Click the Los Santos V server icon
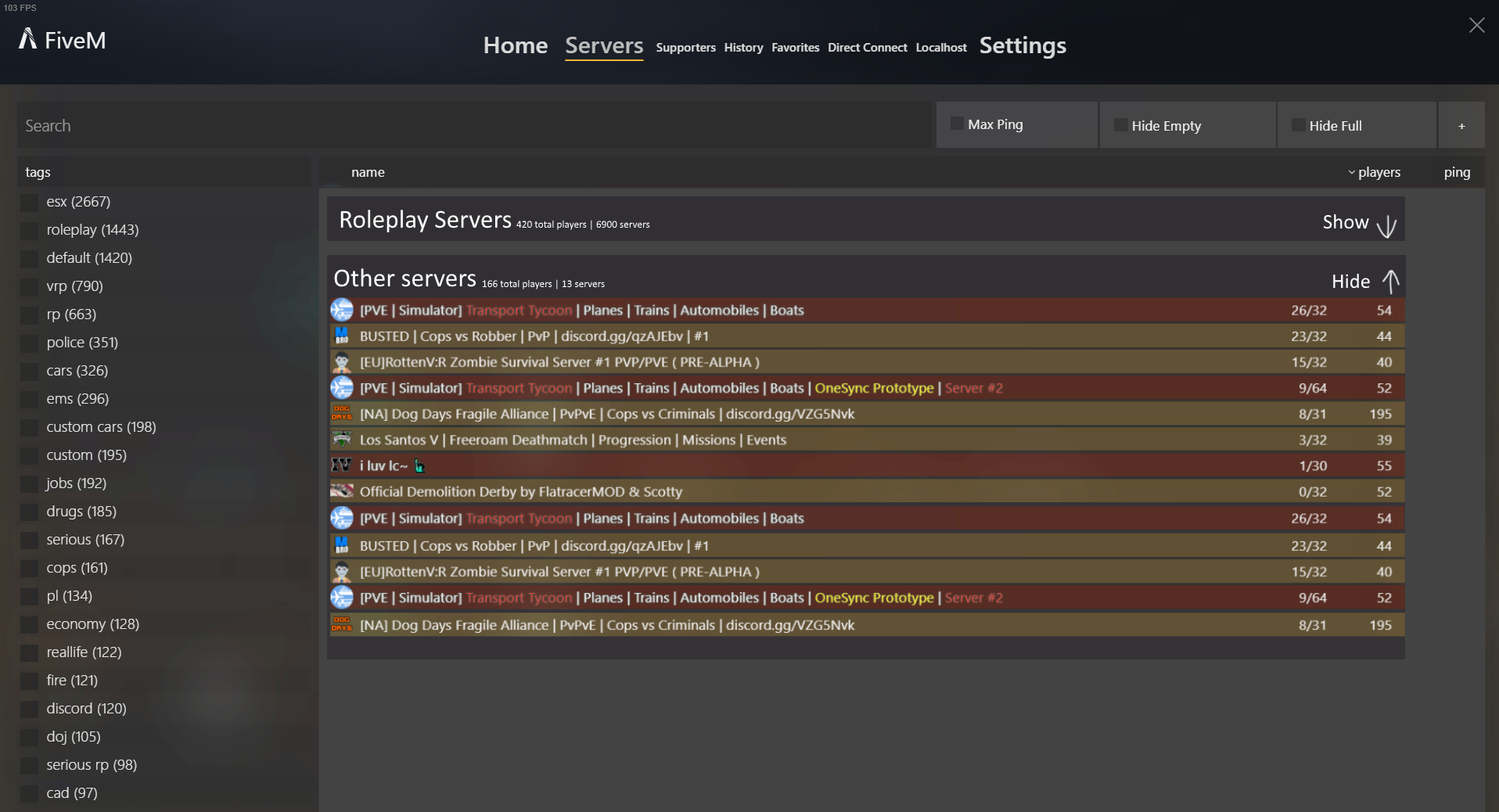The image size is (1499, 812). (x=341, y=440)
